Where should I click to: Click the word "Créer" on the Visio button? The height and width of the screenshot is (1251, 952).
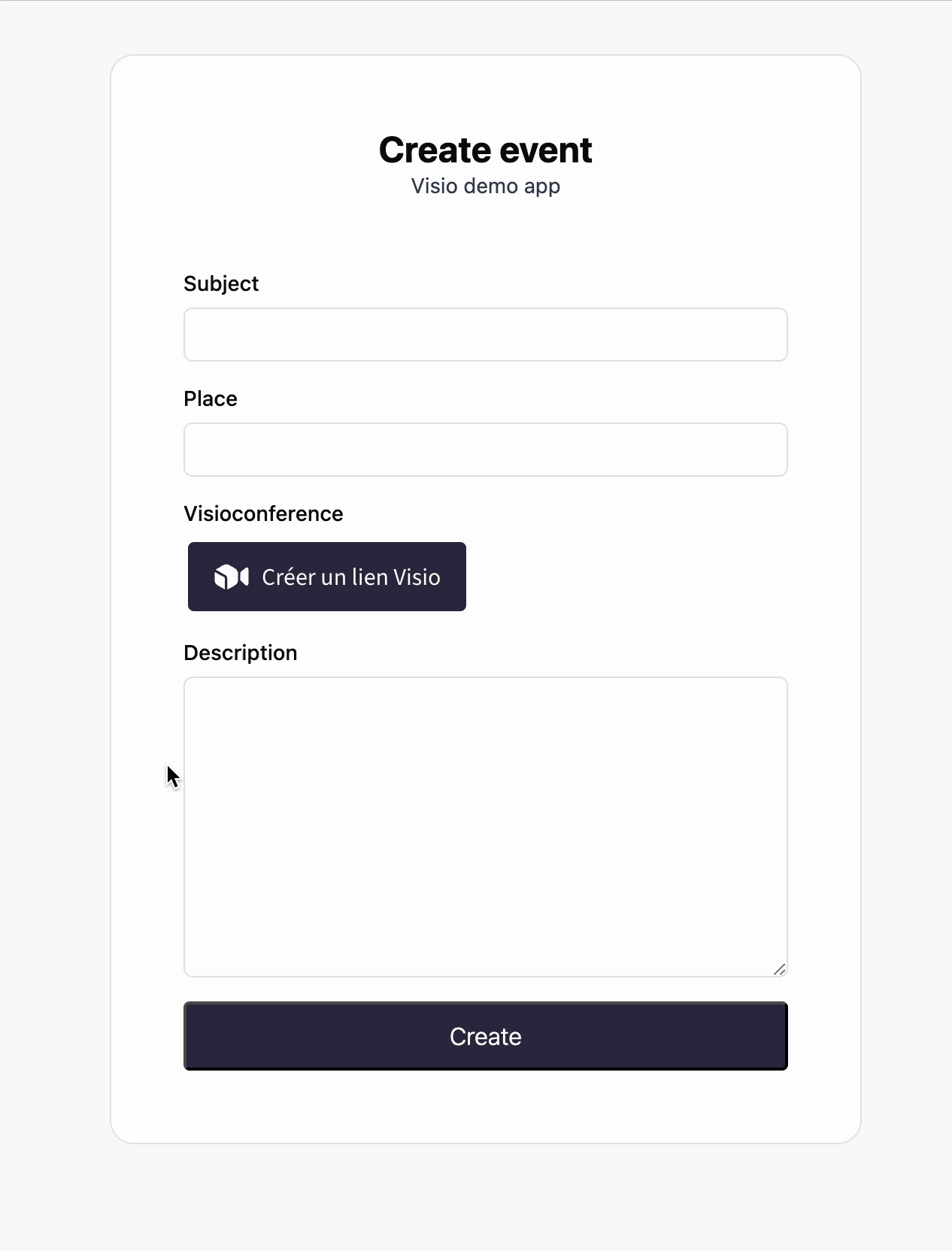289,577
